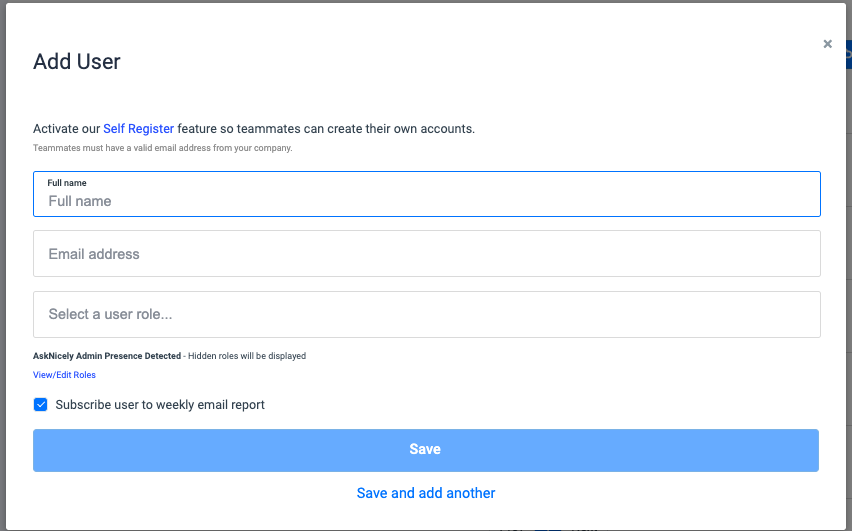Screen dimensions: 852x531
Task: Click into the Email address field
Action: [426, 254]
